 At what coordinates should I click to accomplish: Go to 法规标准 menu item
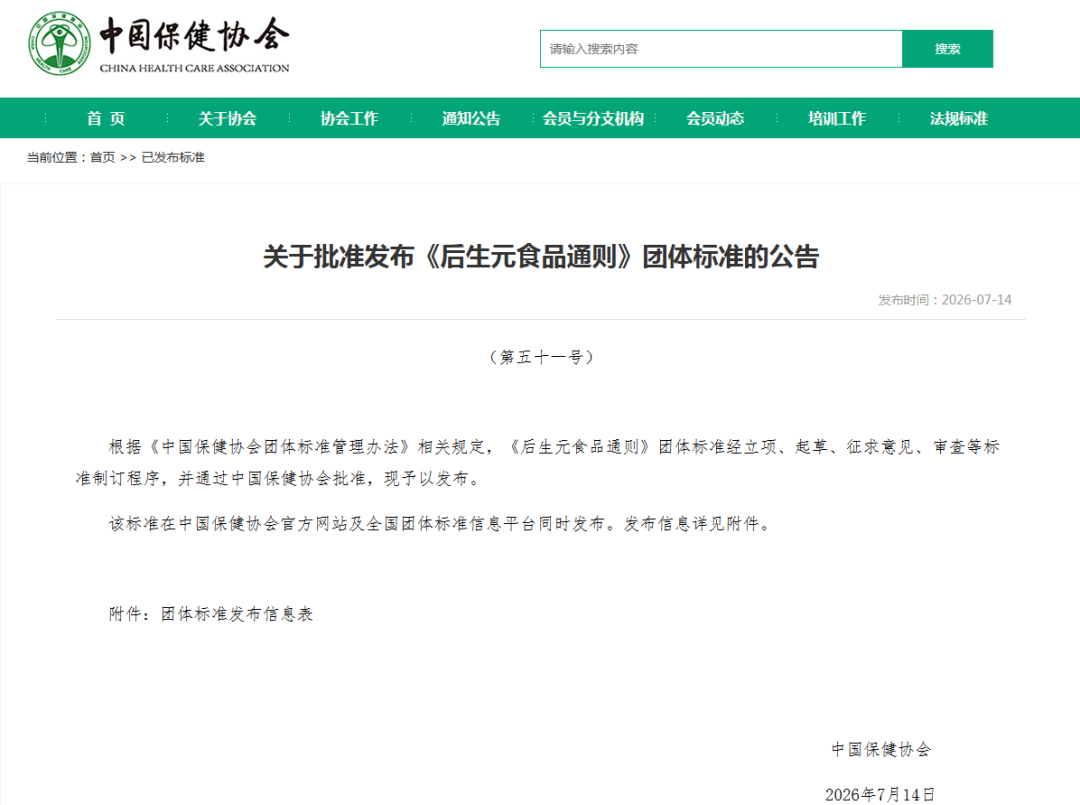(x=959, y=118)
